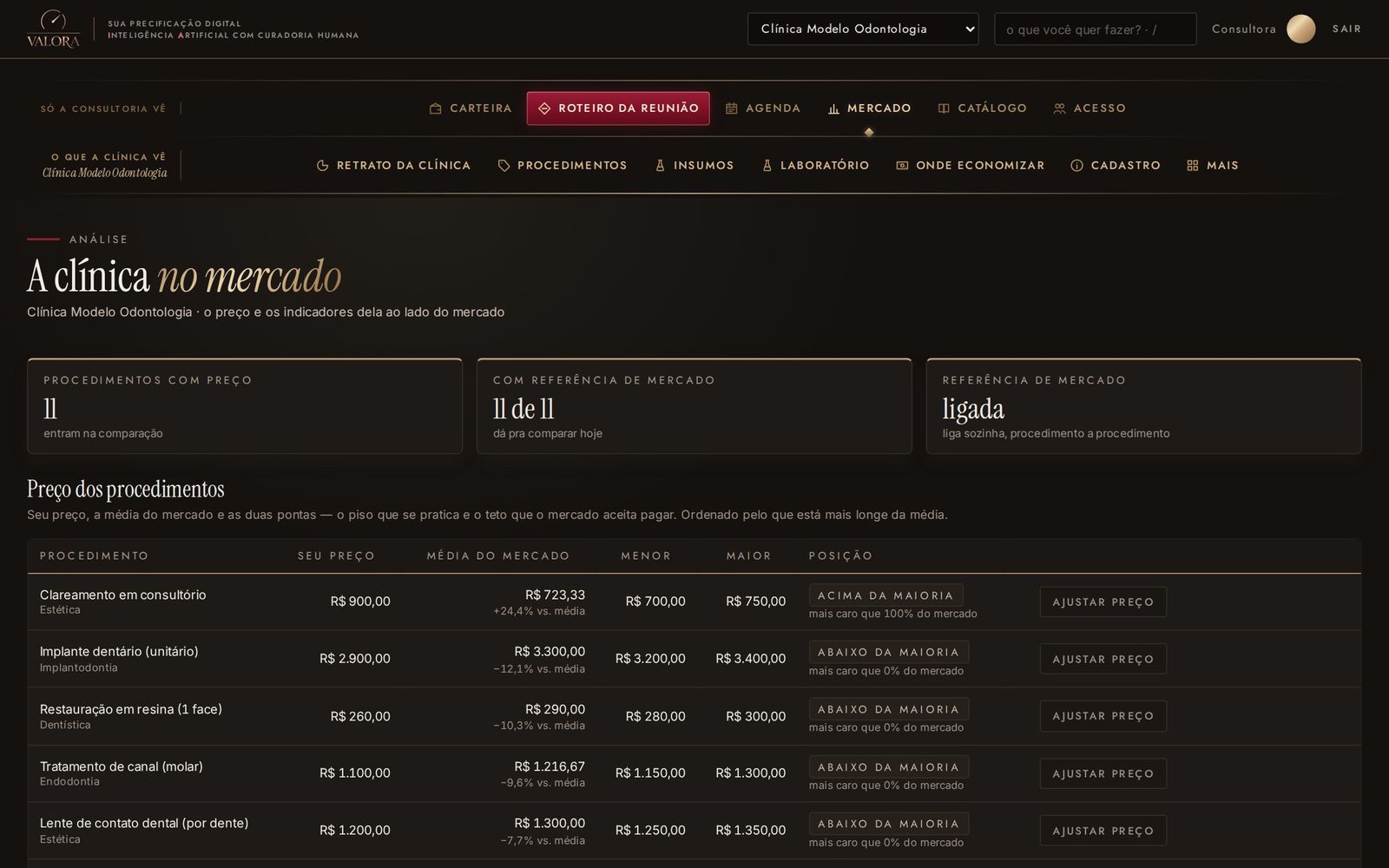Click the Procedimento column header
Viewport: 1389px width, 868px height.
coord(95,556)
